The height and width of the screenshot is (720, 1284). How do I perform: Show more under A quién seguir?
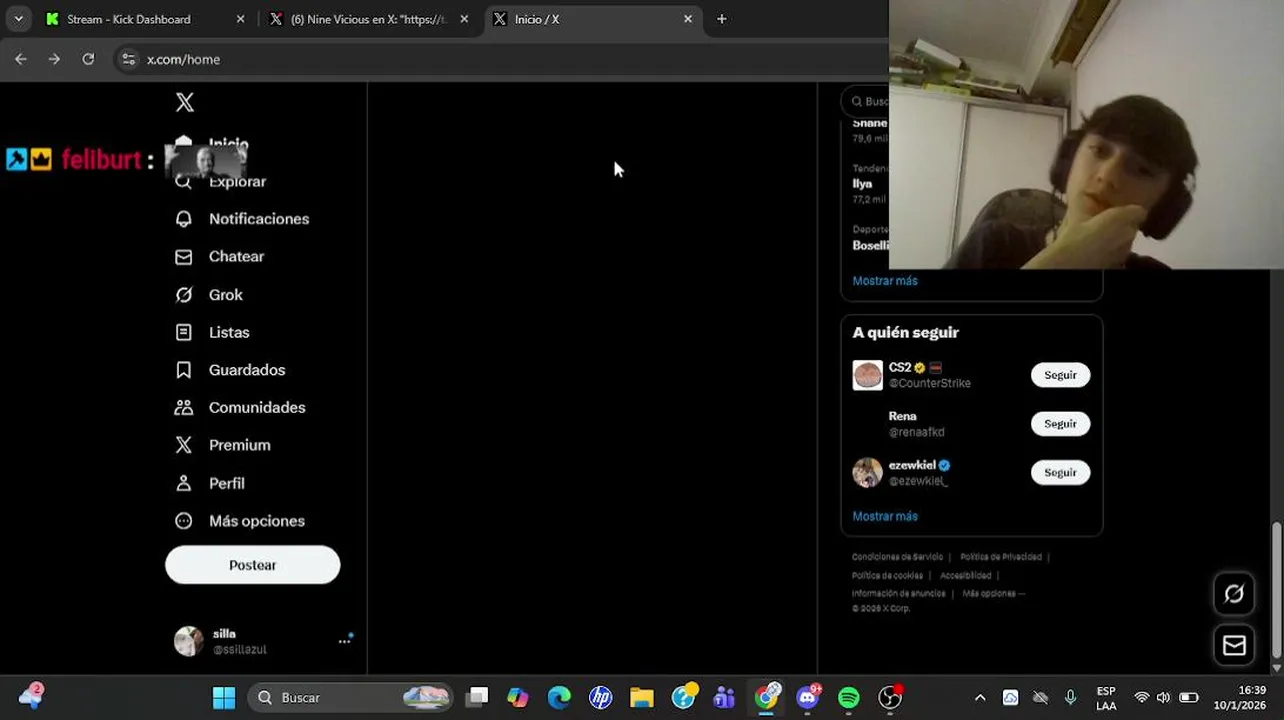point(885,516)
